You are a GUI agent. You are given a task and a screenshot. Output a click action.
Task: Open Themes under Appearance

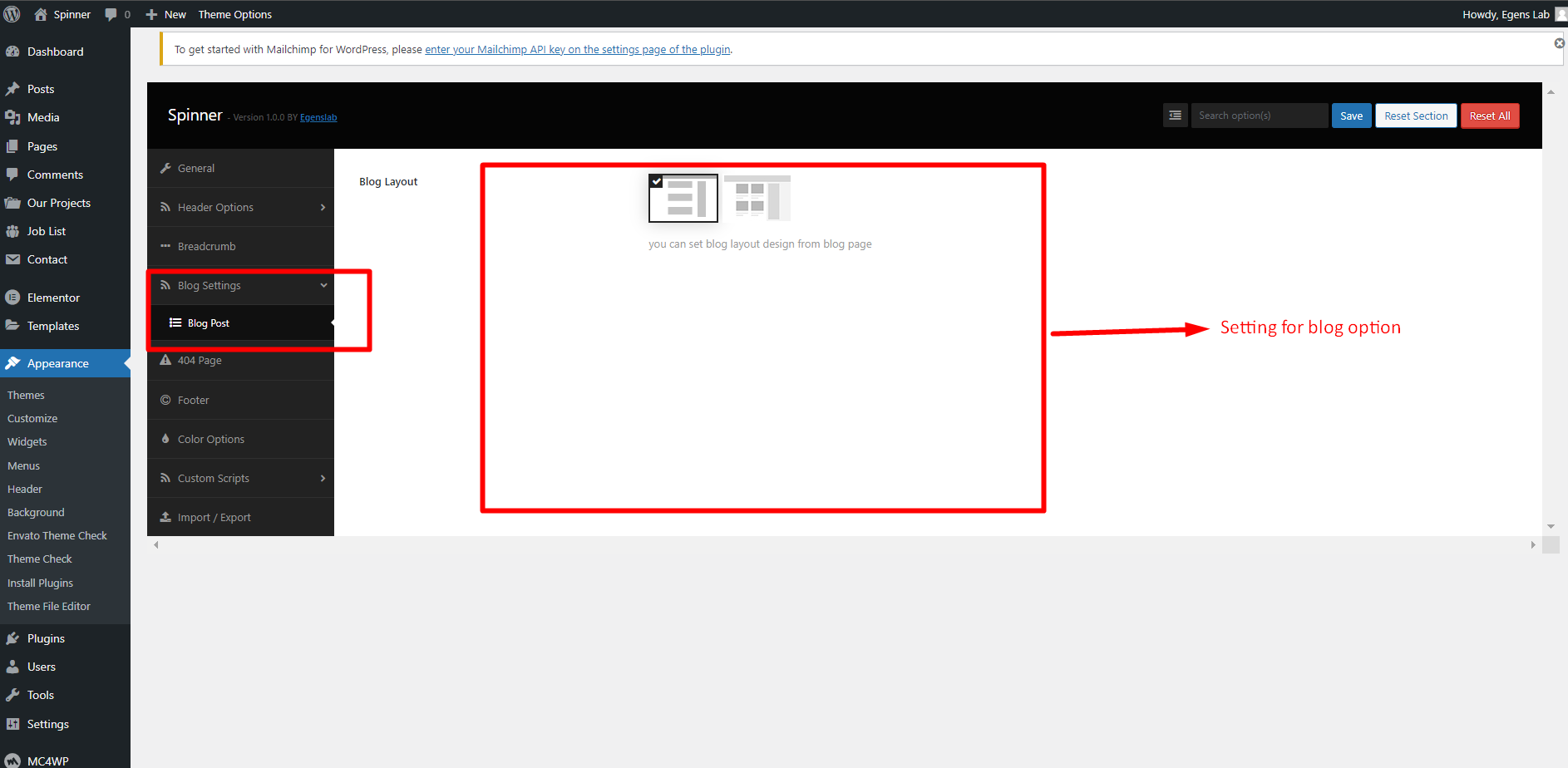click(x=26, y=395)
